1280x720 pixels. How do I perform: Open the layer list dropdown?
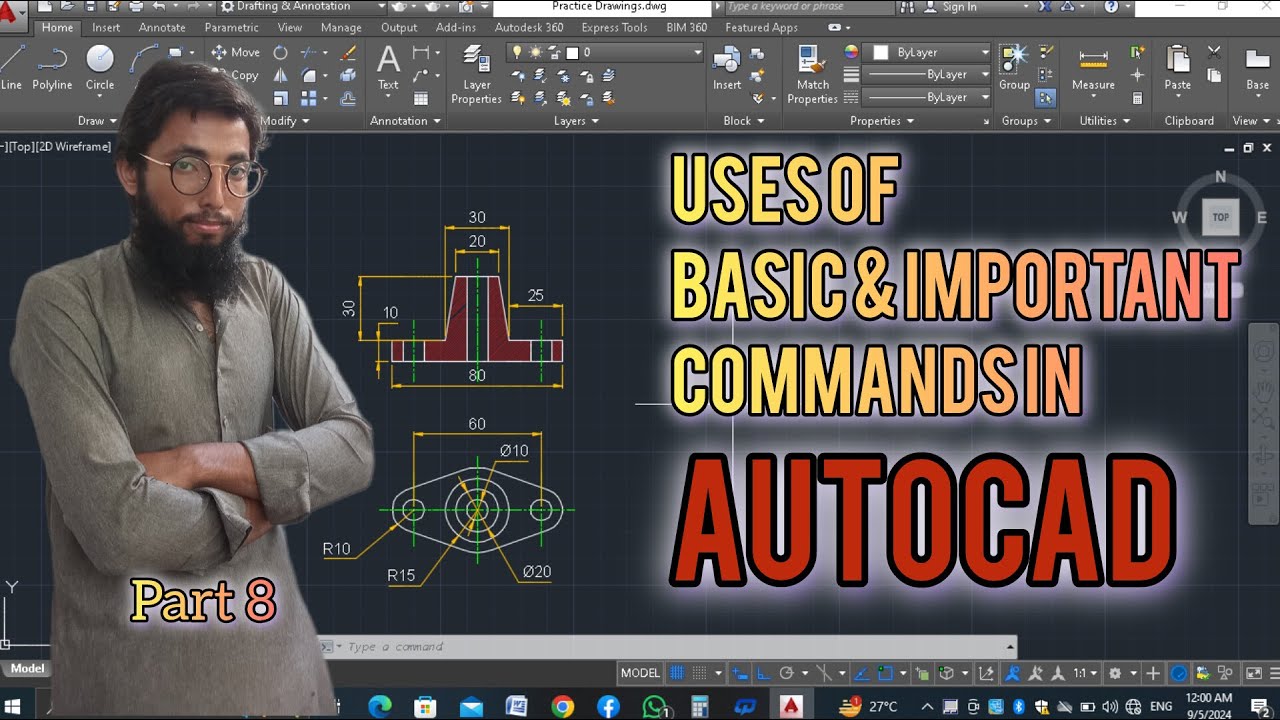pyautogui.click(x=607, y=52)
